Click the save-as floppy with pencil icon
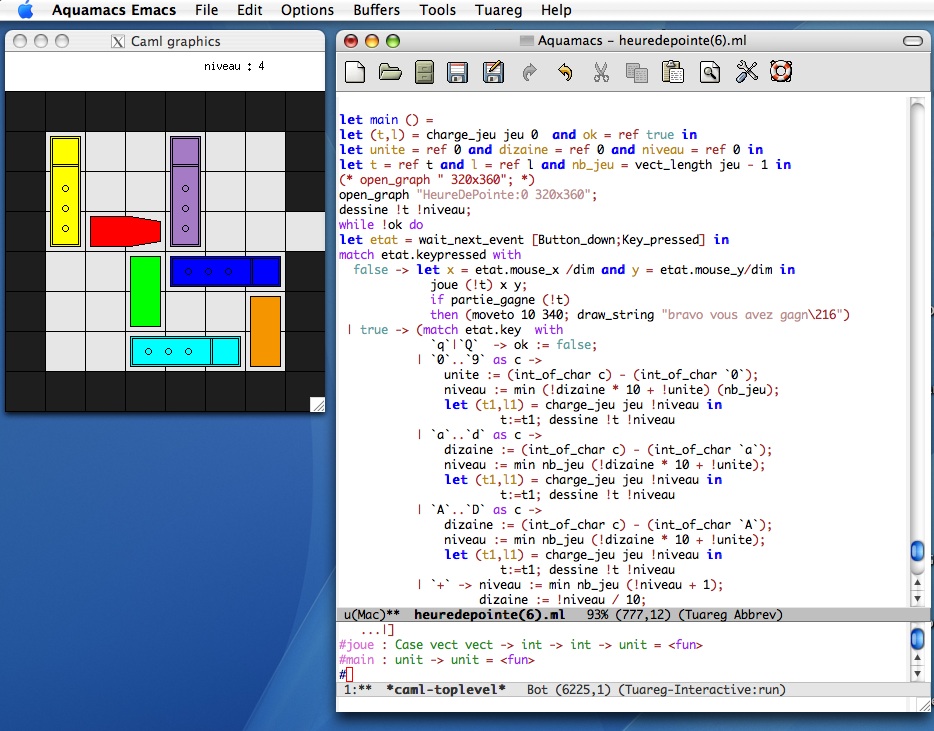 (x=493, y=72)
